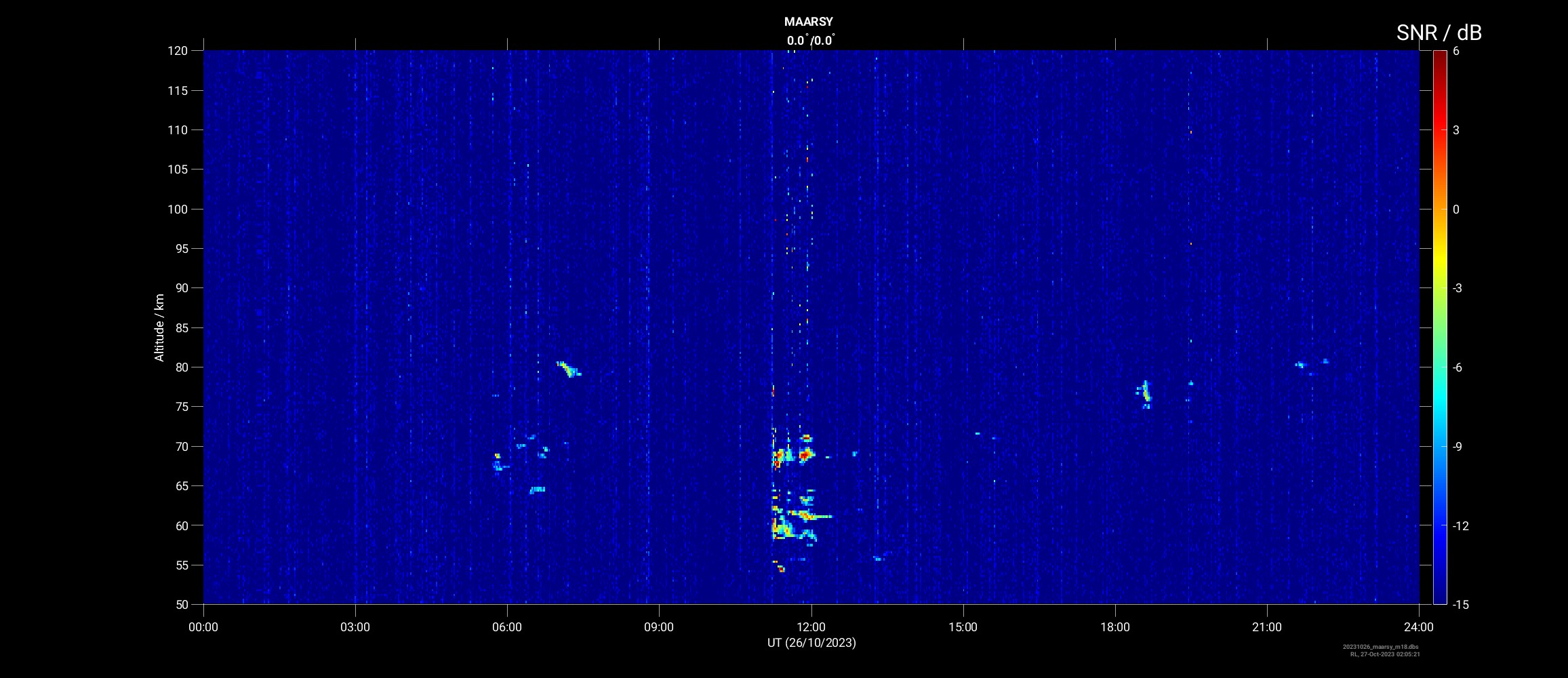This screenshot has height=678, width=1568.
Task: Click the colorbar 6 dB label
Action: click(1456, 51)
